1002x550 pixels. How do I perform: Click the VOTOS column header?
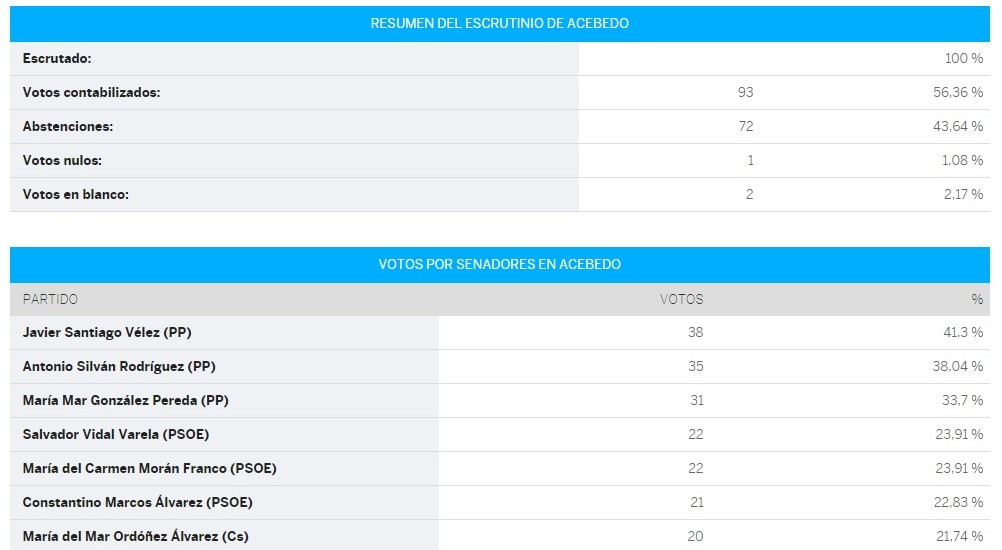point(681,300)
